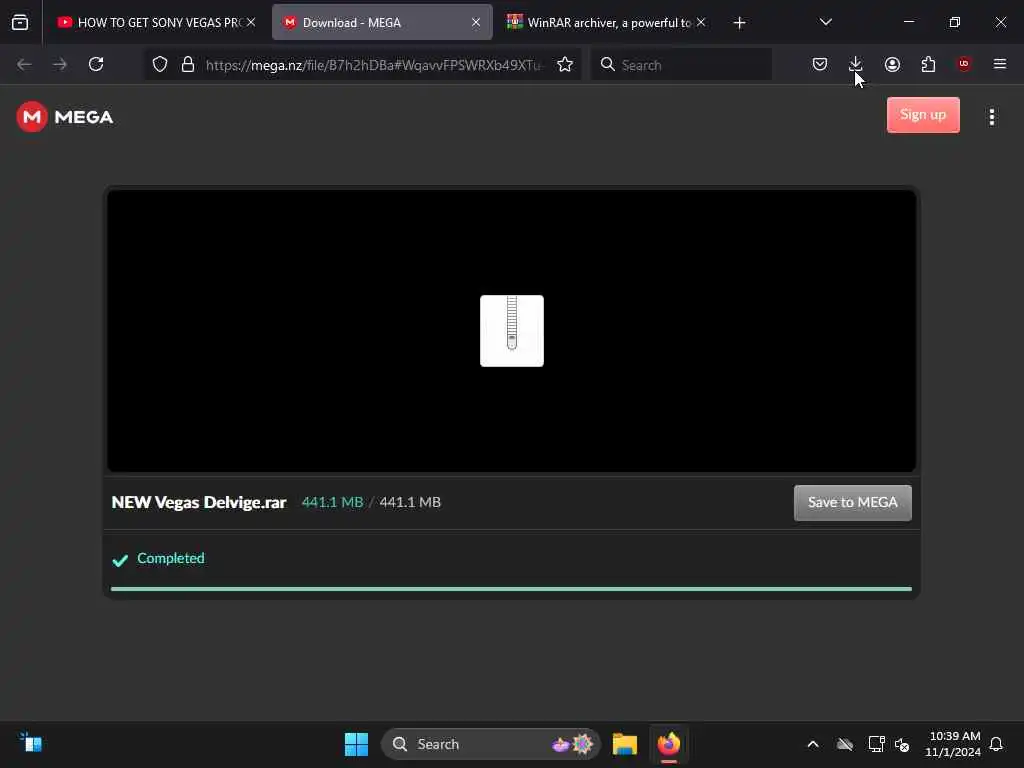The width and height of the screenshot is (1024, 768).
Task: View site security padlock details
Action: (x=188, y=64)
